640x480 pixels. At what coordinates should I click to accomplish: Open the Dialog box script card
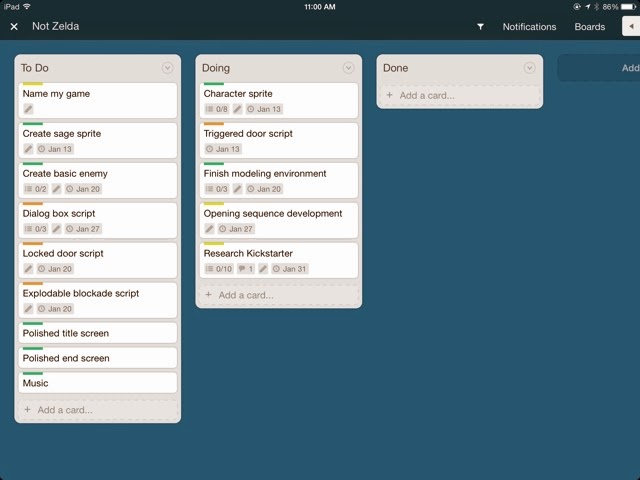(x=98, y=220)
